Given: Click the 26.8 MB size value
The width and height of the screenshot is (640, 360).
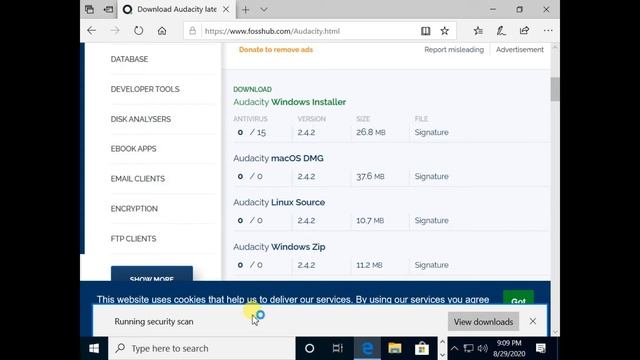Looking at the screenshot, I should pos(371,132).
